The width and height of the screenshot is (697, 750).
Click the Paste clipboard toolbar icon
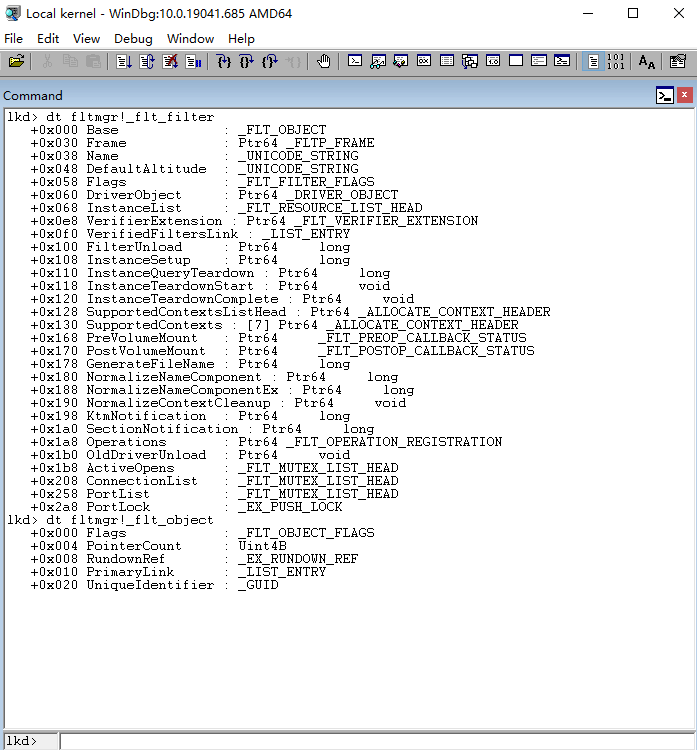(93, 61)
